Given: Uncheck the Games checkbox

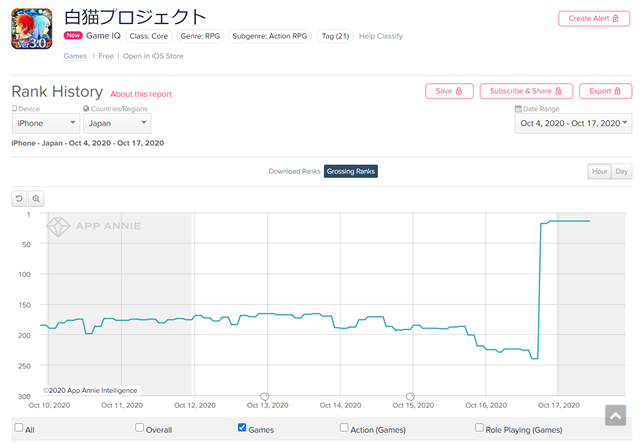Looking at the screenshot, I should pyautogui.click(x=242, y=427).
